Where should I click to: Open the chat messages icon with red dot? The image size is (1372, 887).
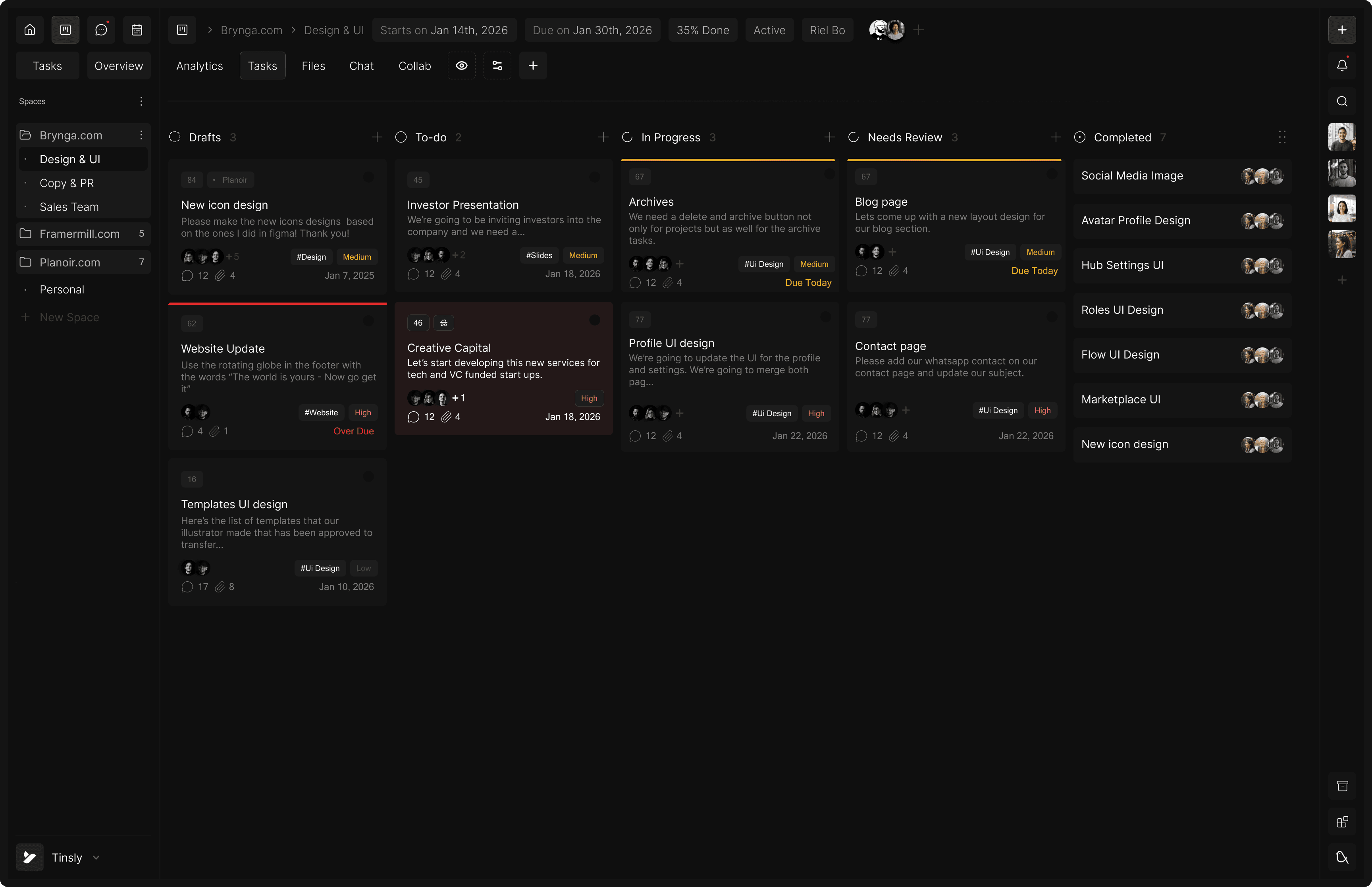click(101, 30)
